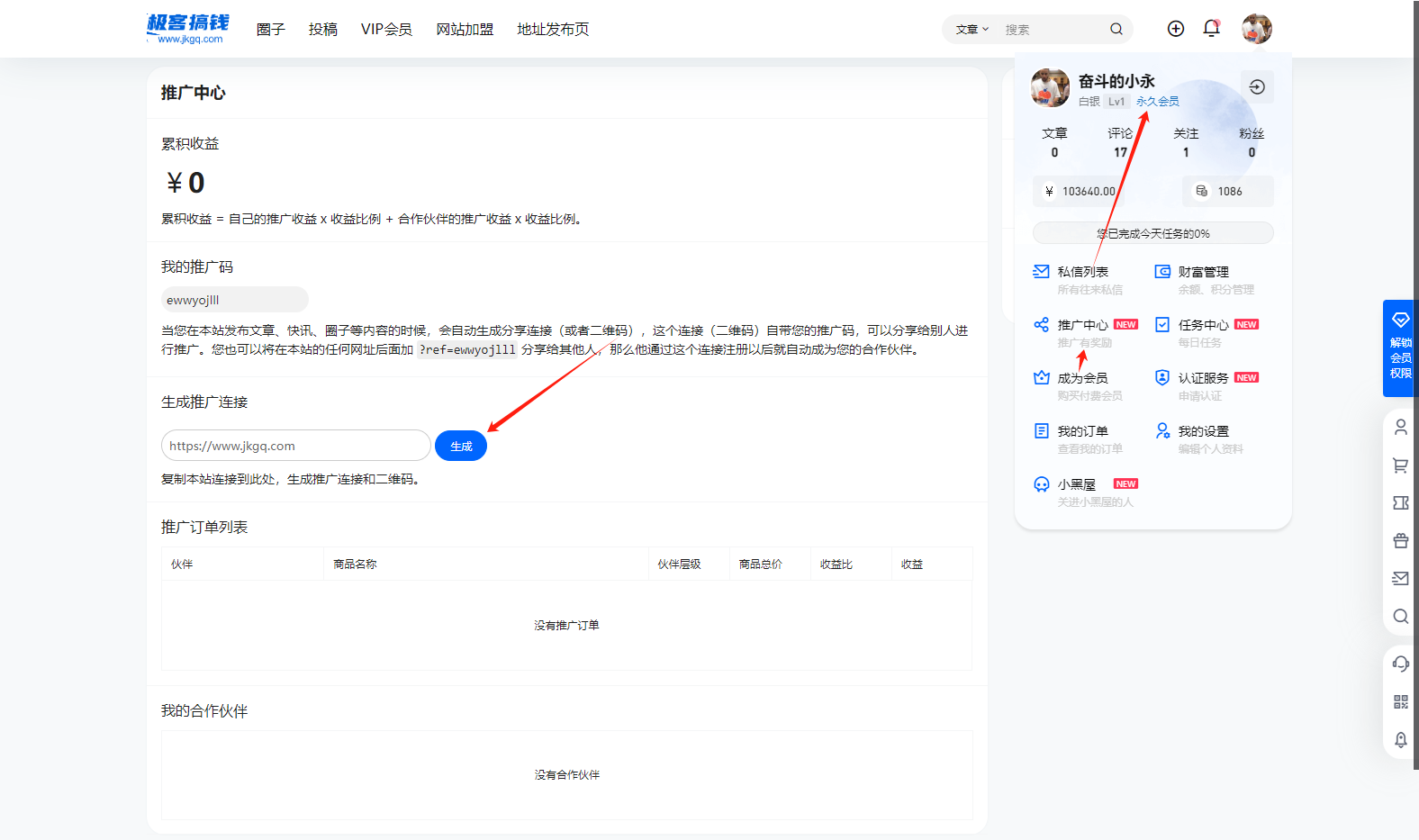
Task: Open the 投稿 nav menu
Action: [322, 29]
